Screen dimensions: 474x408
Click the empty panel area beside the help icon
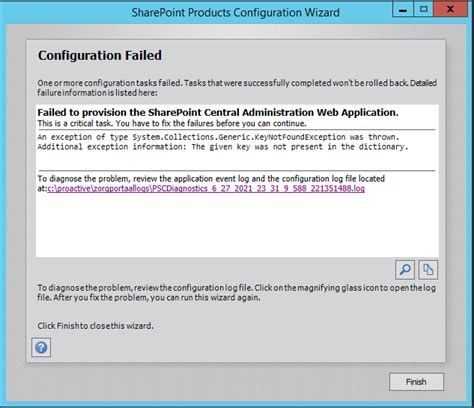tap(233, 348)
